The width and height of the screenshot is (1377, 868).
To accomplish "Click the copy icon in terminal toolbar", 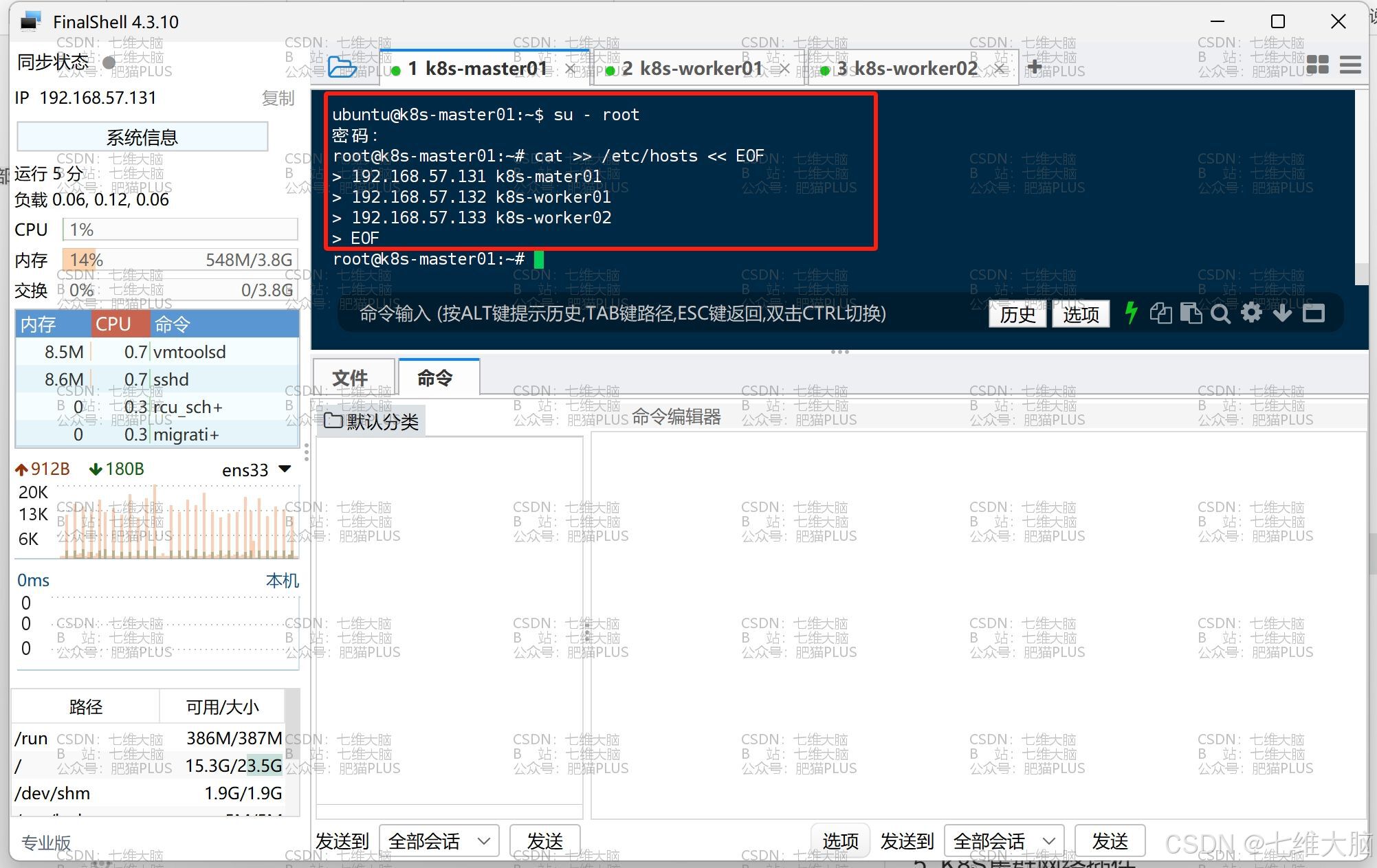I will 1160,313.
